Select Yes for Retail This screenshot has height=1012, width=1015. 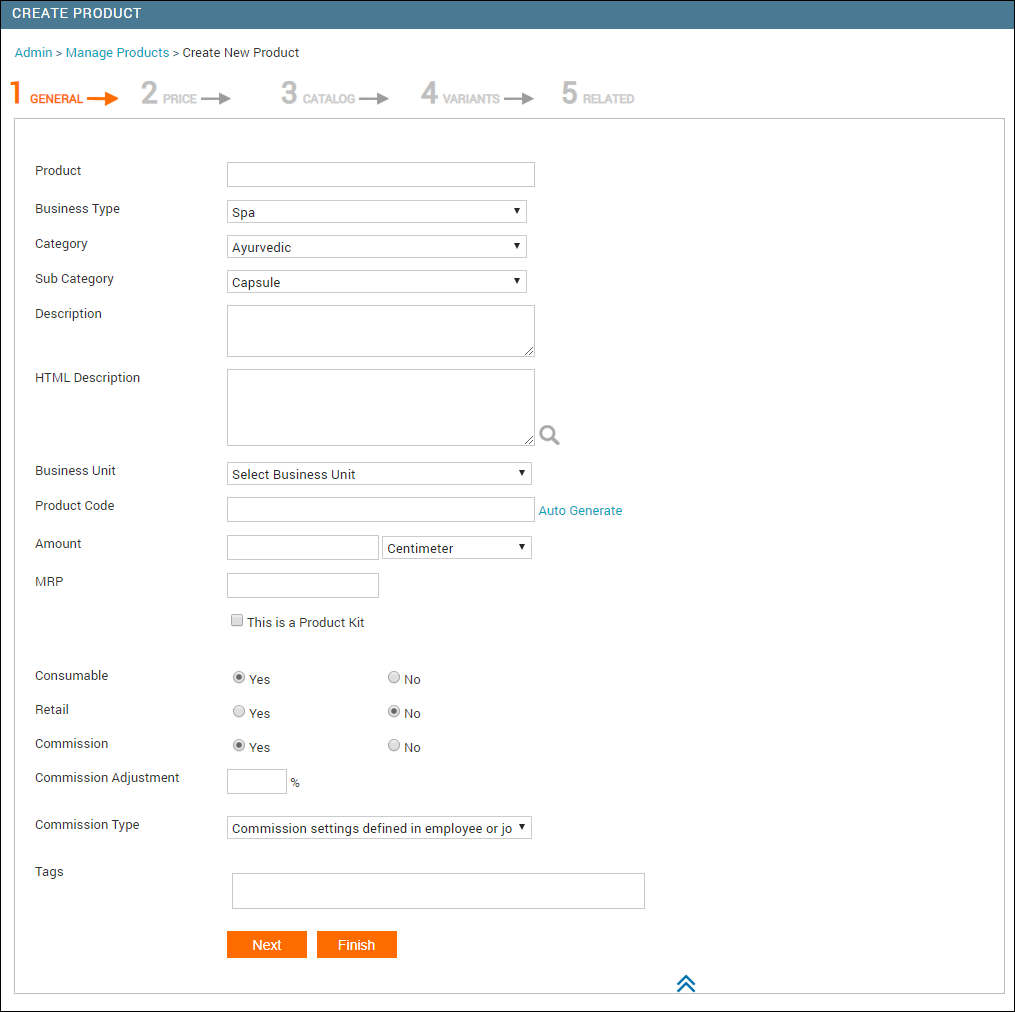click(239, 712)
